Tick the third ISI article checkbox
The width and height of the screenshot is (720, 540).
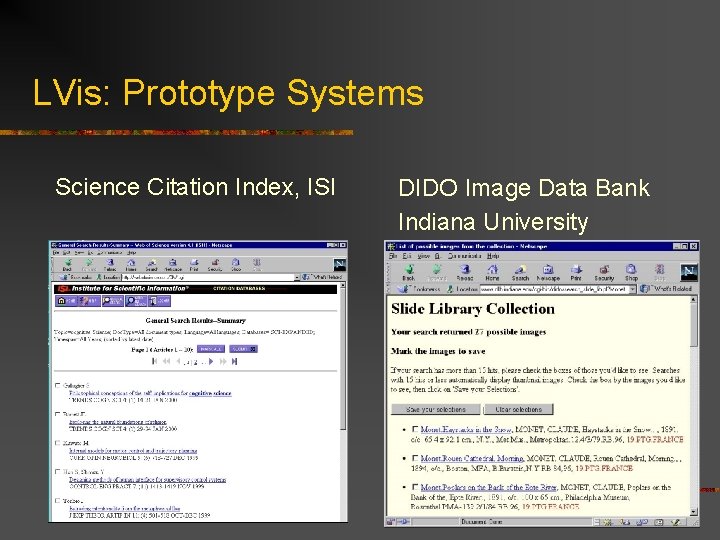pyautogui.click(x=58, y=443)
